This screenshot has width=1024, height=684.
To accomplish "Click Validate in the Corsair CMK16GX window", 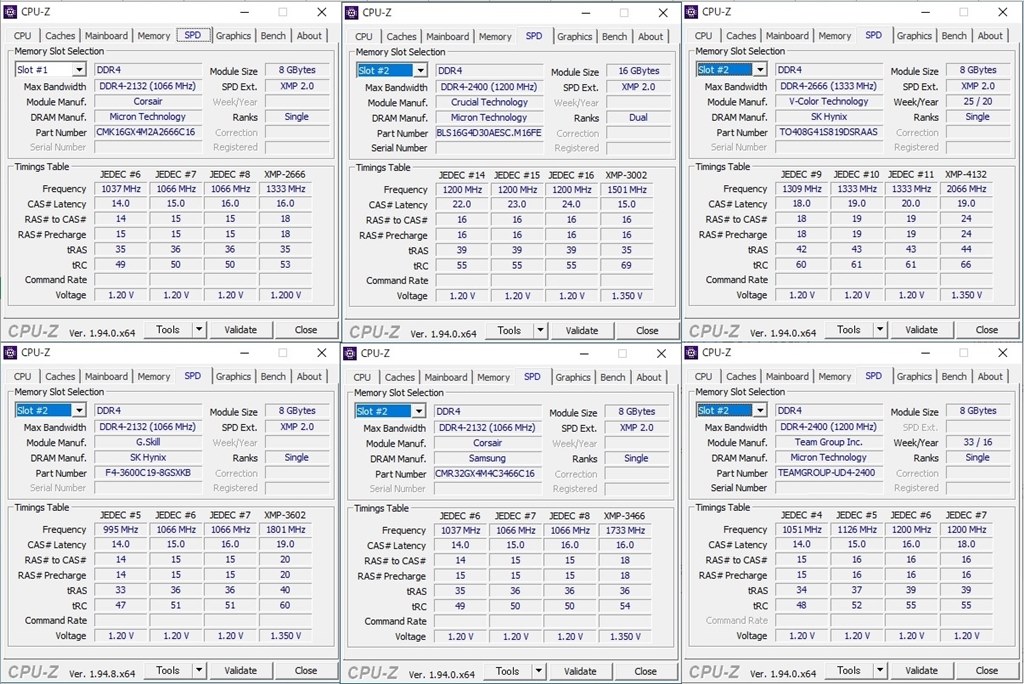I will click(x=240, y=330).
